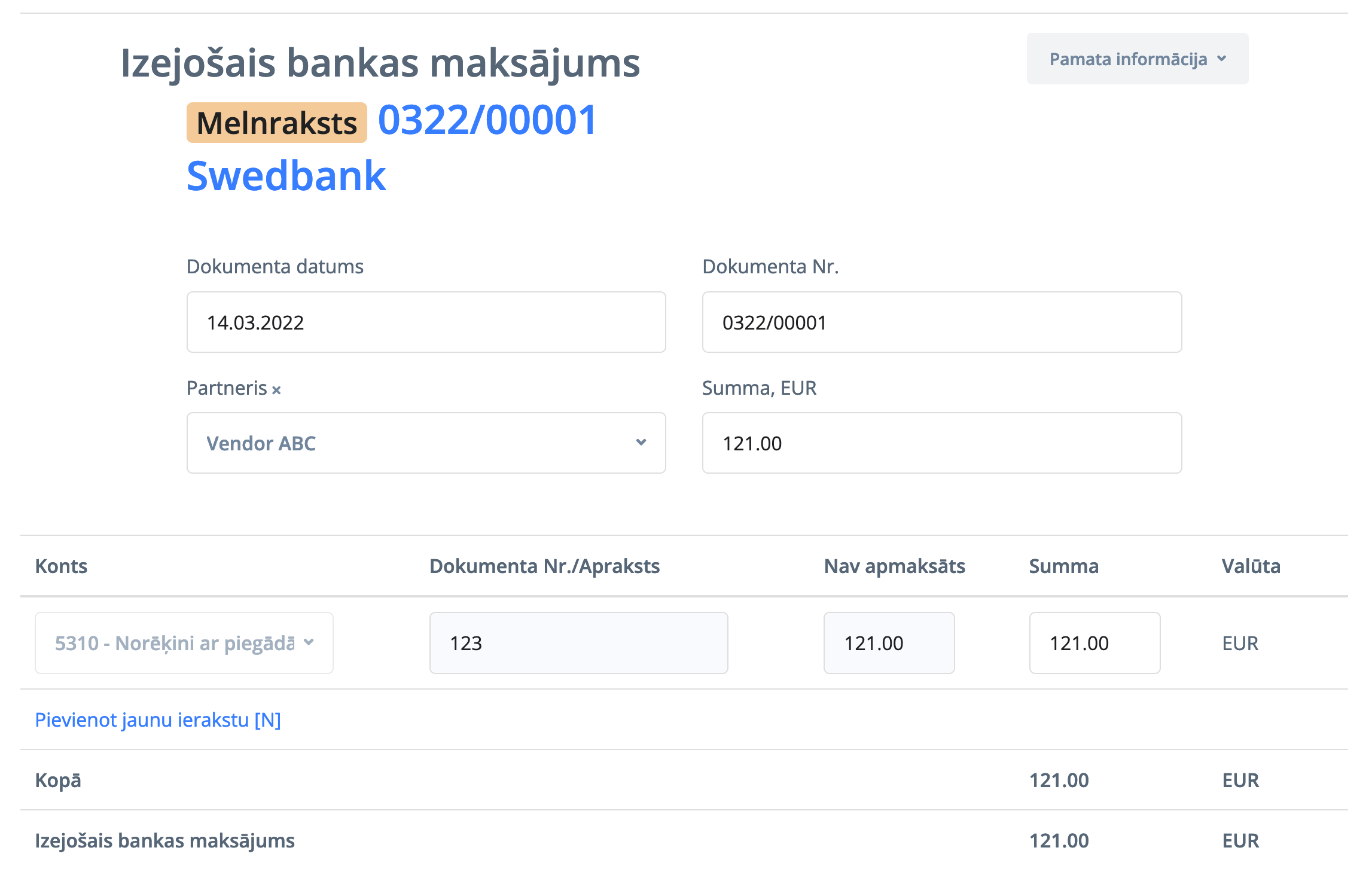This screenshot has width=1372, height=878.
Task: Click the Dokumenta Nr./Apraksts column header
Action: click(x=544, y=566)
